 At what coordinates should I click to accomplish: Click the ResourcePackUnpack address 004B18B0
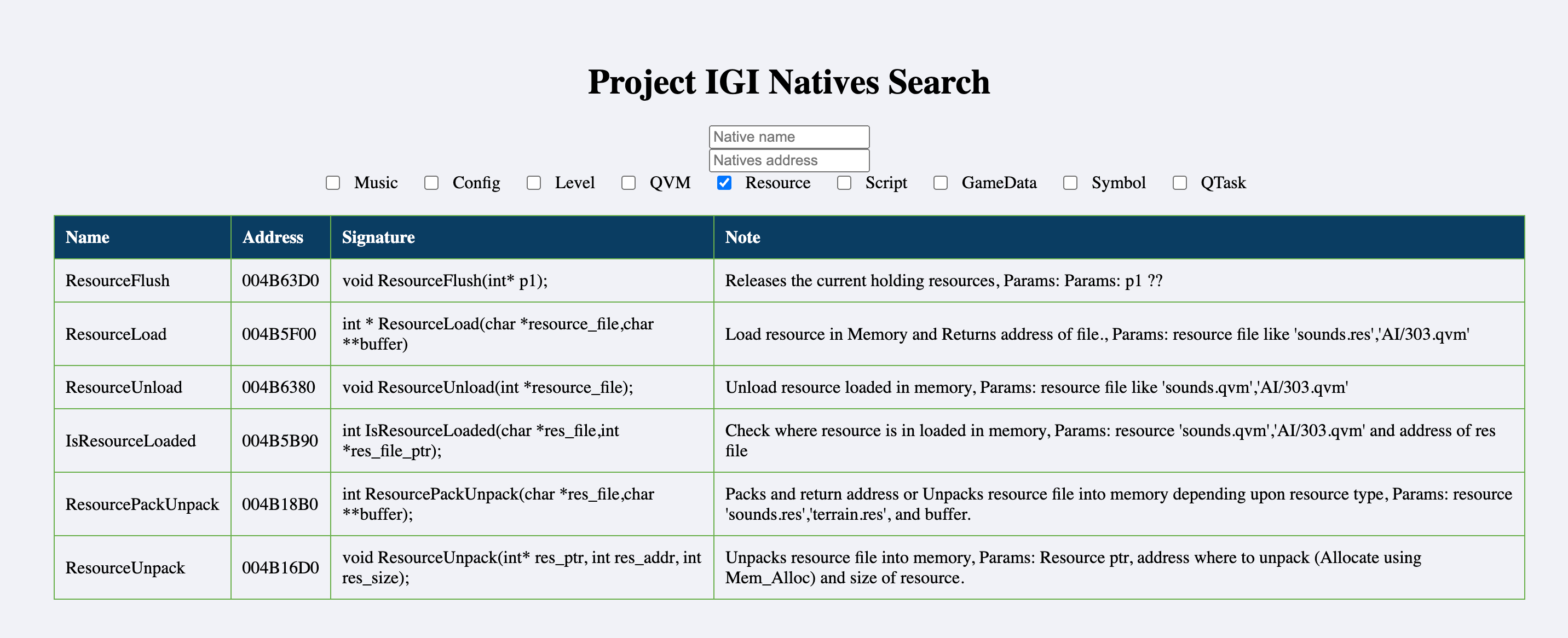tap(279, 504)
